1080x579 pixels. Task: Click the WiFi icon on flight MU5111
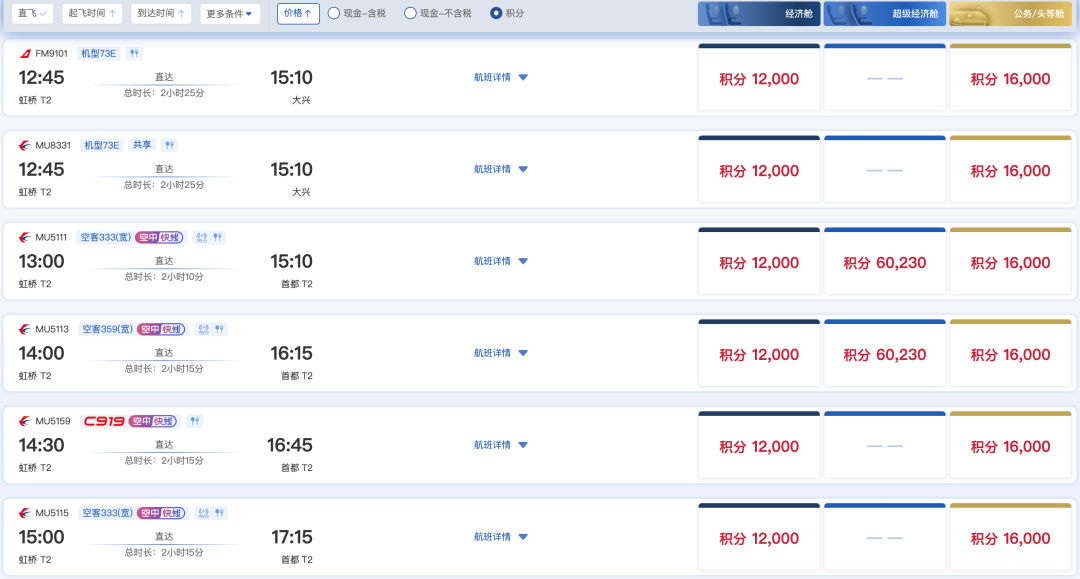202,238
